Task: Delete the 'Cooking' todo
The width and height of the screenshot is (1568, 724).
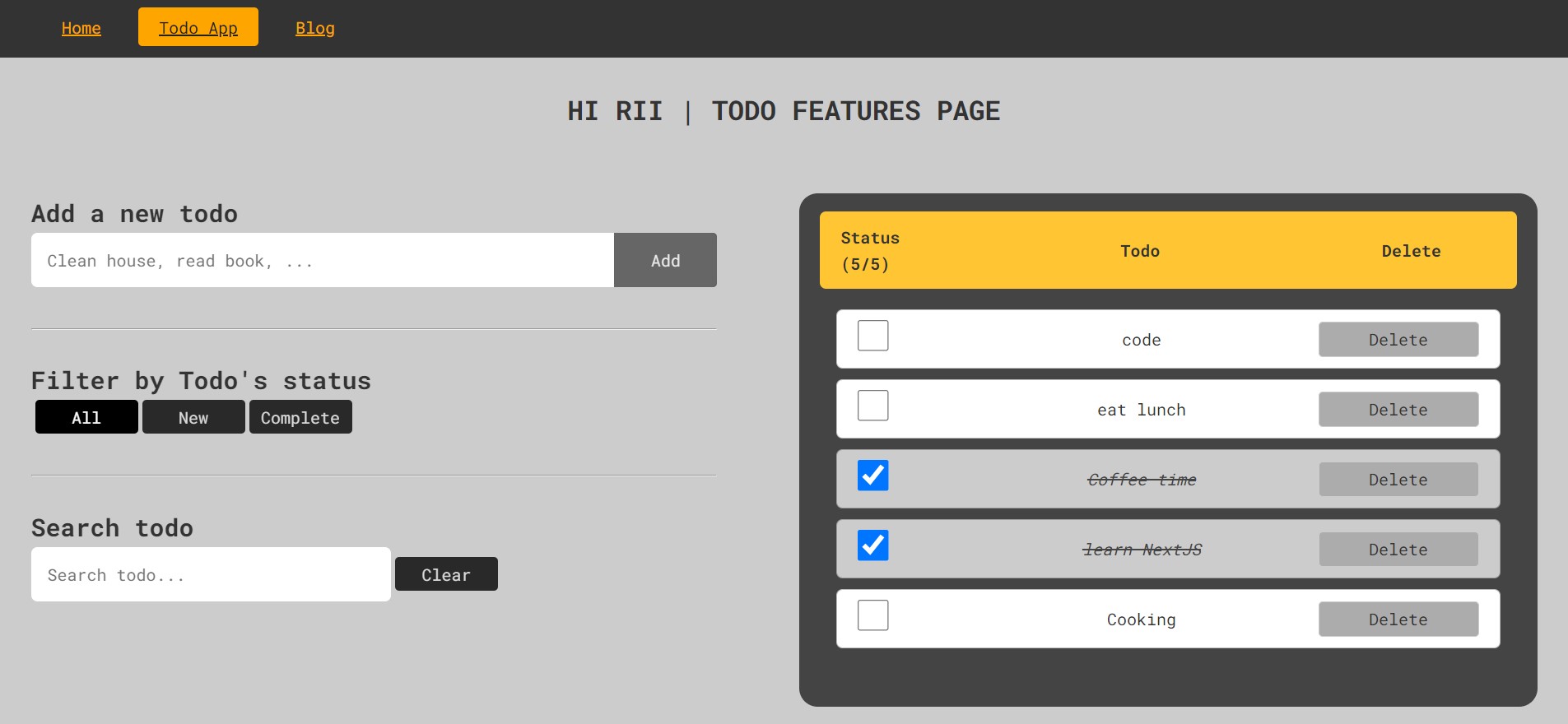Action: (1398, 620)
